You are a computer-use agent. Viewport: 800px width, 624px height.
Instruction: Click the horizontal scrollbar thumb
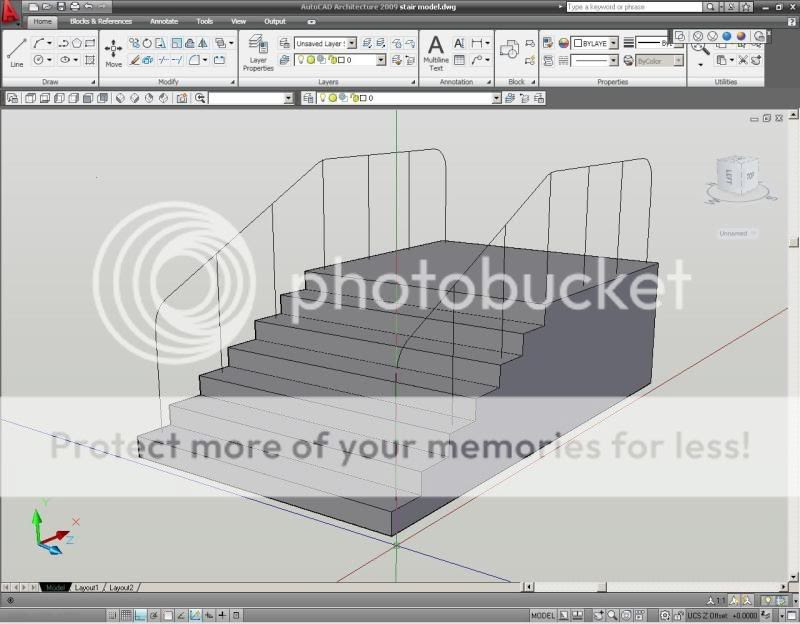602,587
